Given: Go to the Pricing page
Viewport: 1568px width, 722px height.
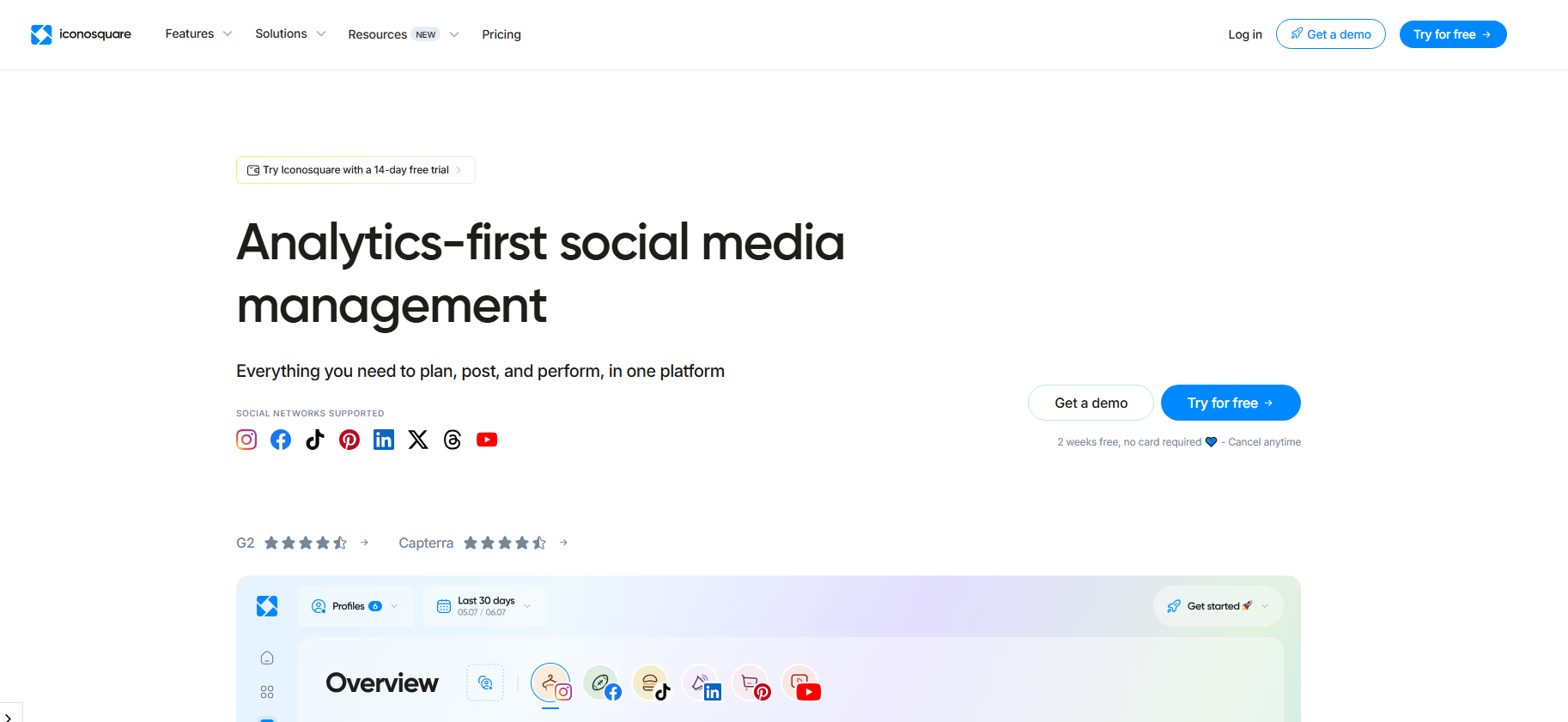Looking at the screenshot, I should pyautogui.click(x=501, y=34).
